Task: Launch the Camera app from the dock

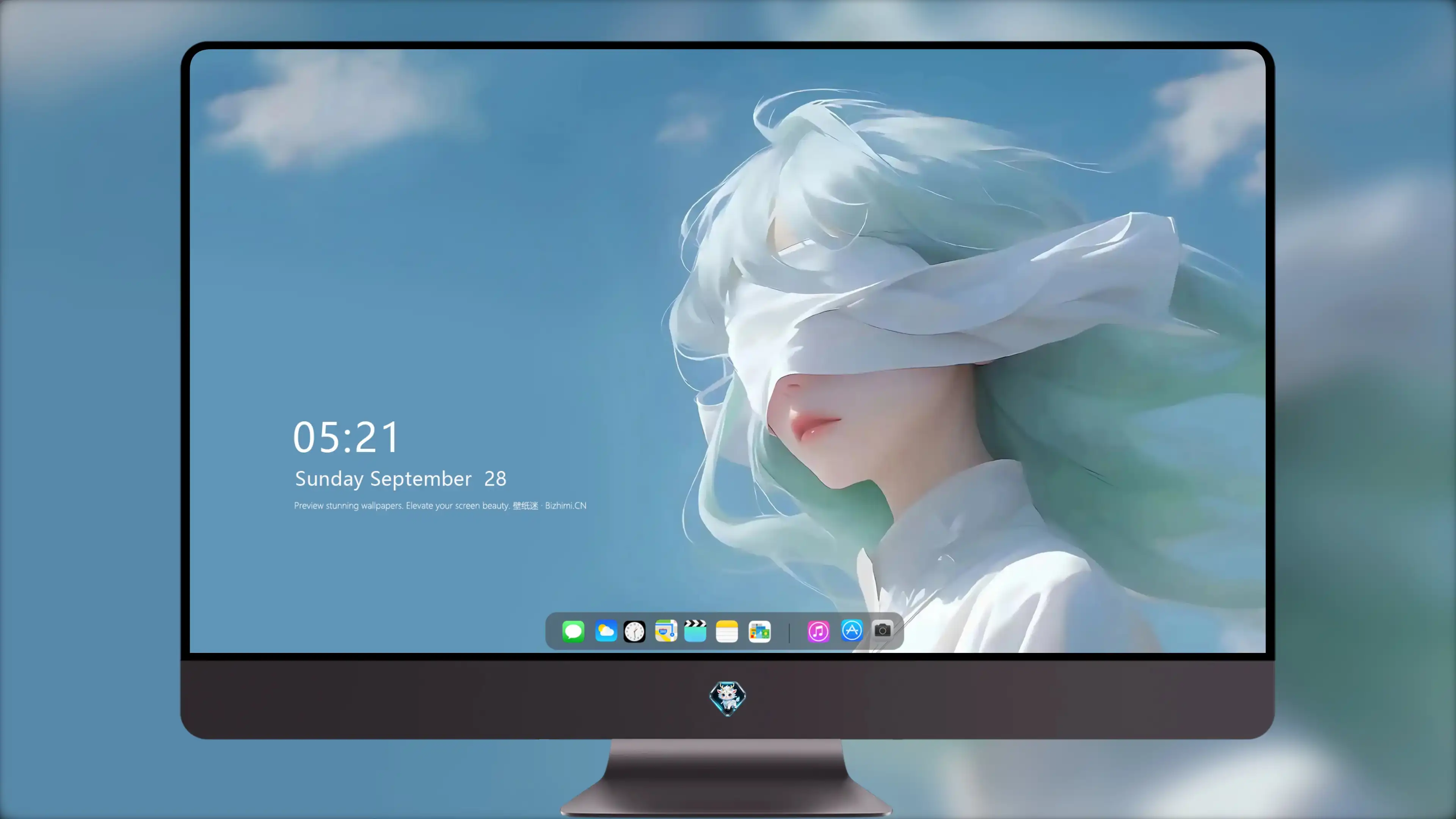Action: (882, 630)
